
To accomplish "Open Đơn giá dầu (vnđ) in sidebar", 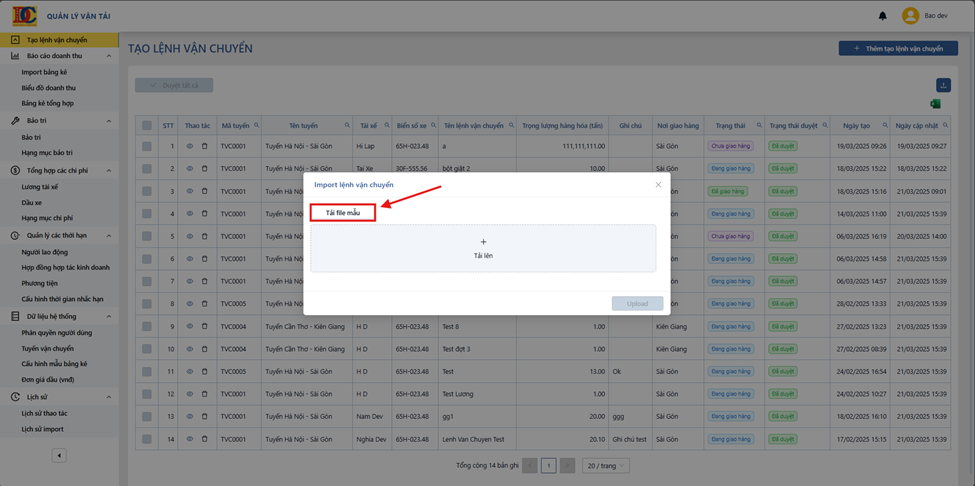I will (x=48, y=379).
